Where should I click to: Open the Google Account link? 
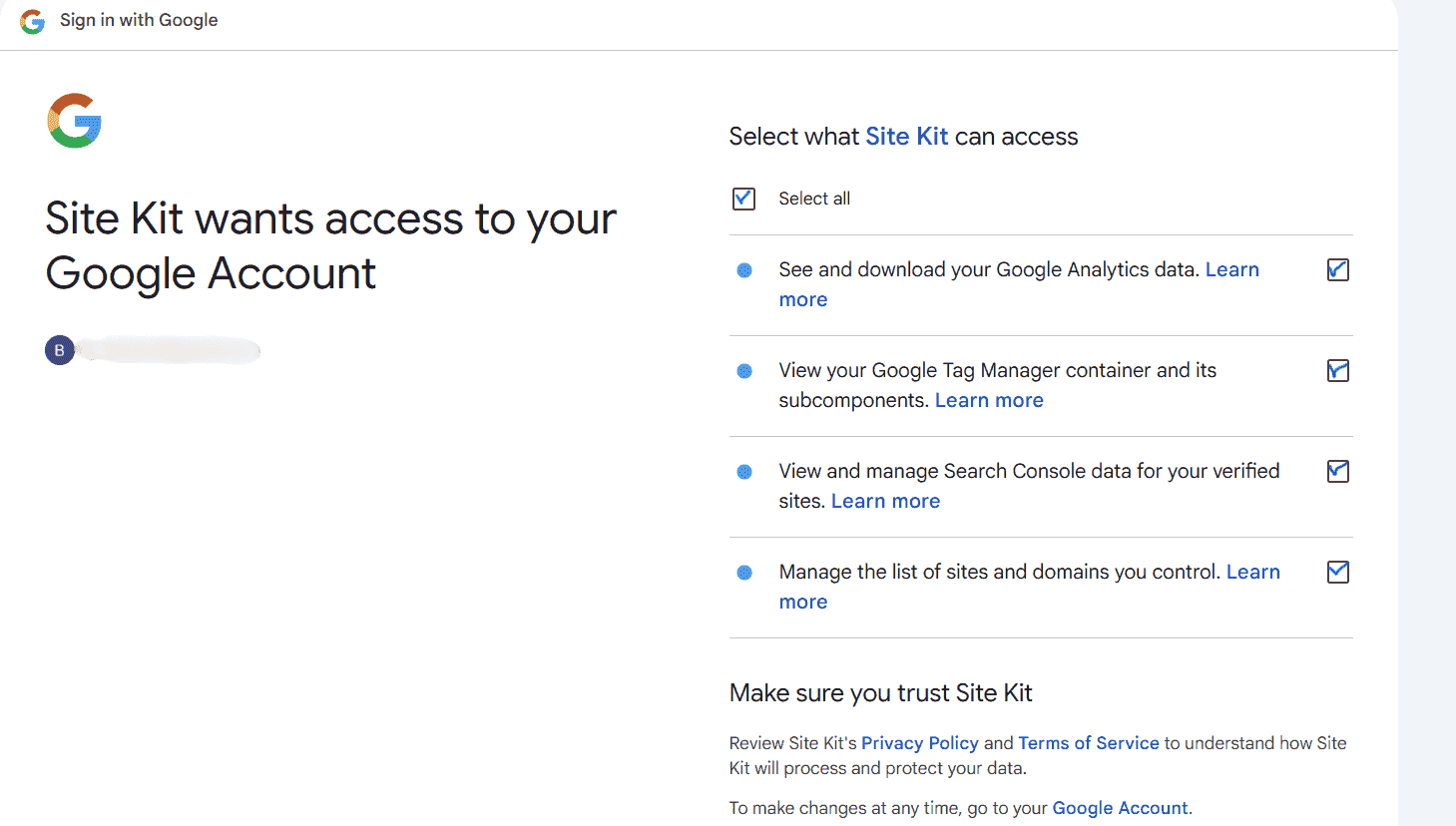click(1120, 807)
